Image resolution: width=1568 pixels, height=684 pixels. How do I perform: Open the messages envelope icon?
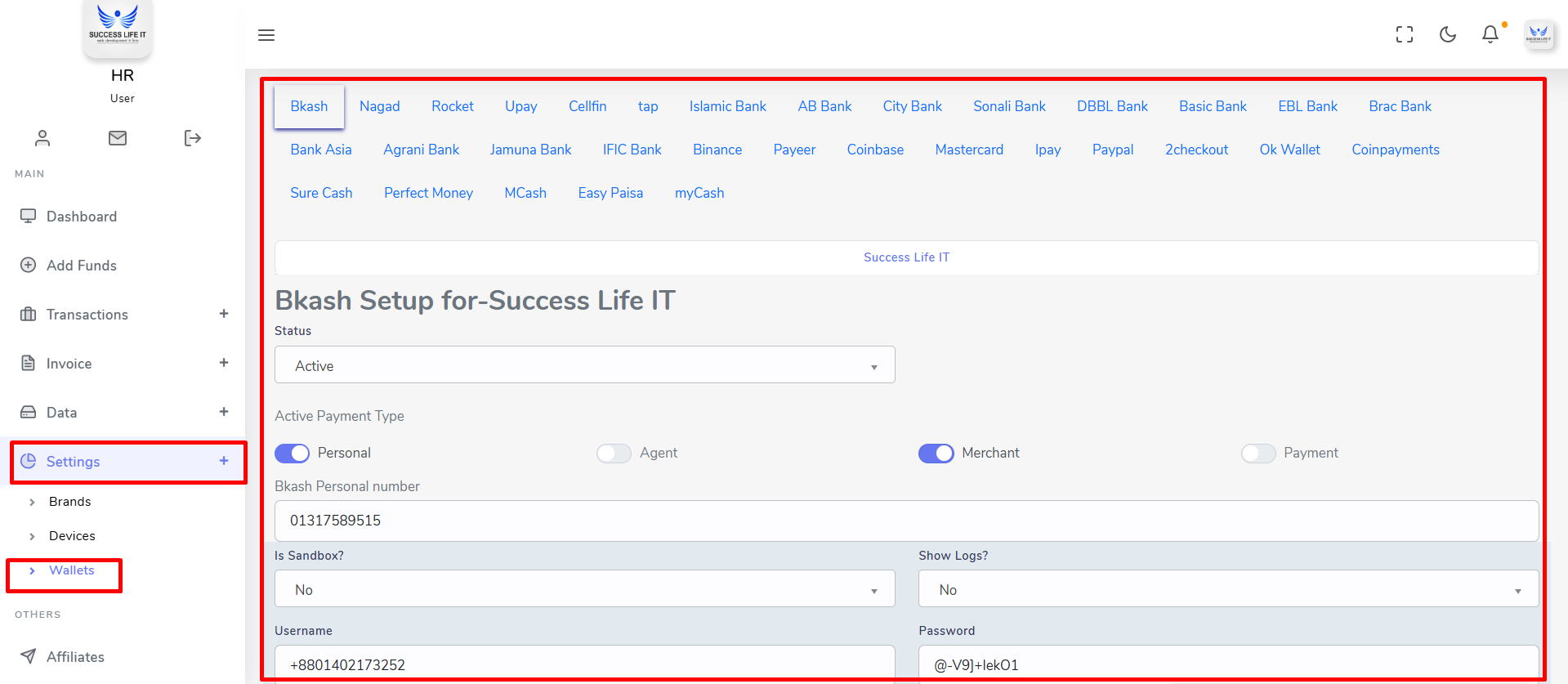118,138
